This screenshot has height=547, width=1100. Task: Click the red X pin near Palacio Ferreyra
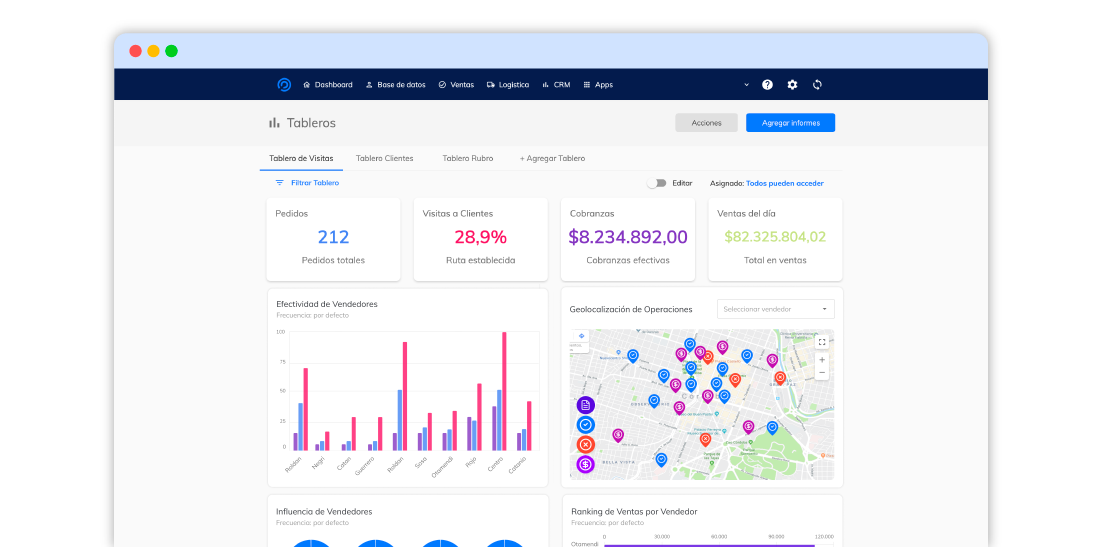tap(705, 440)
